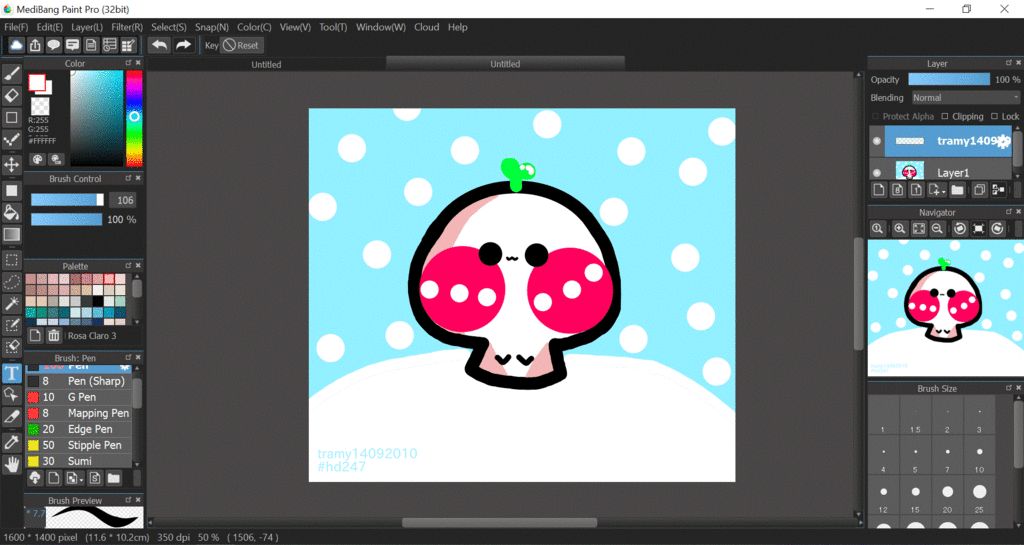Enable the layer Lock checkbox
The image size is (1024, 545).
point(994,116)
